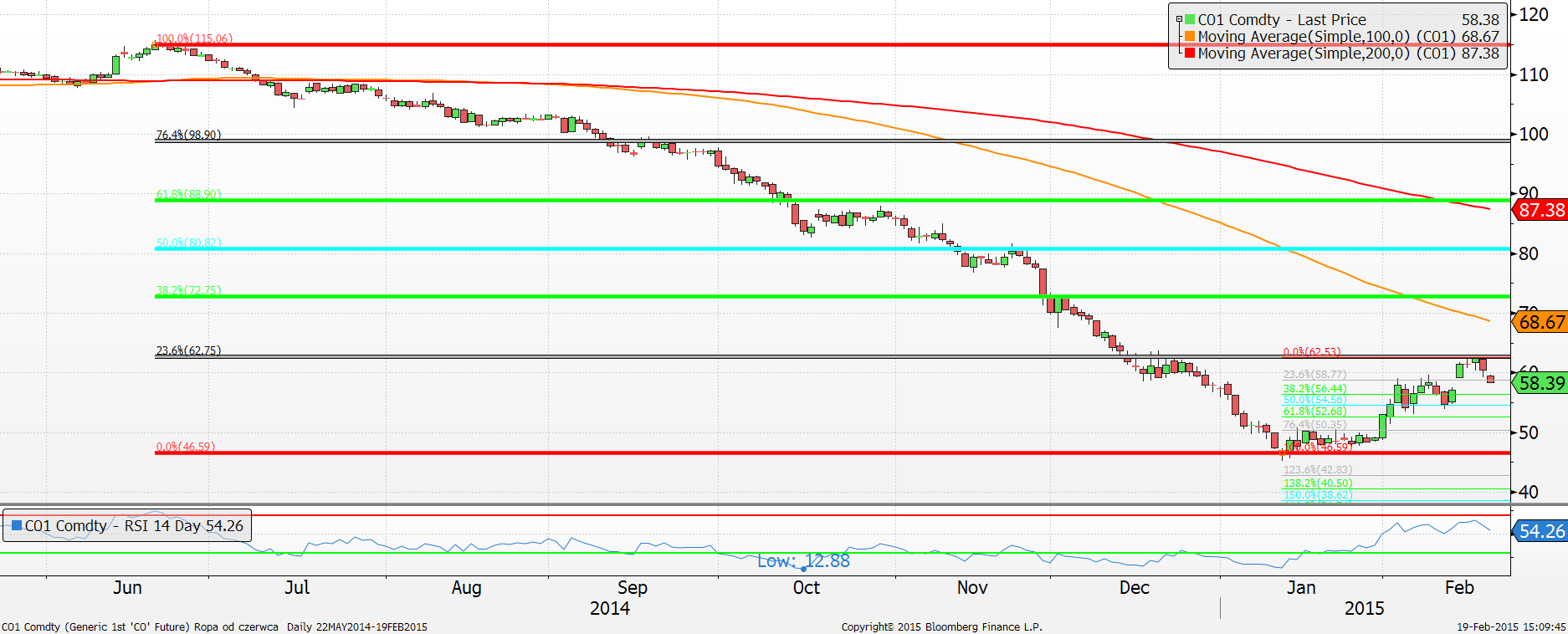Click the Bloomberg Finance copyright text

[x=941, y=626]
